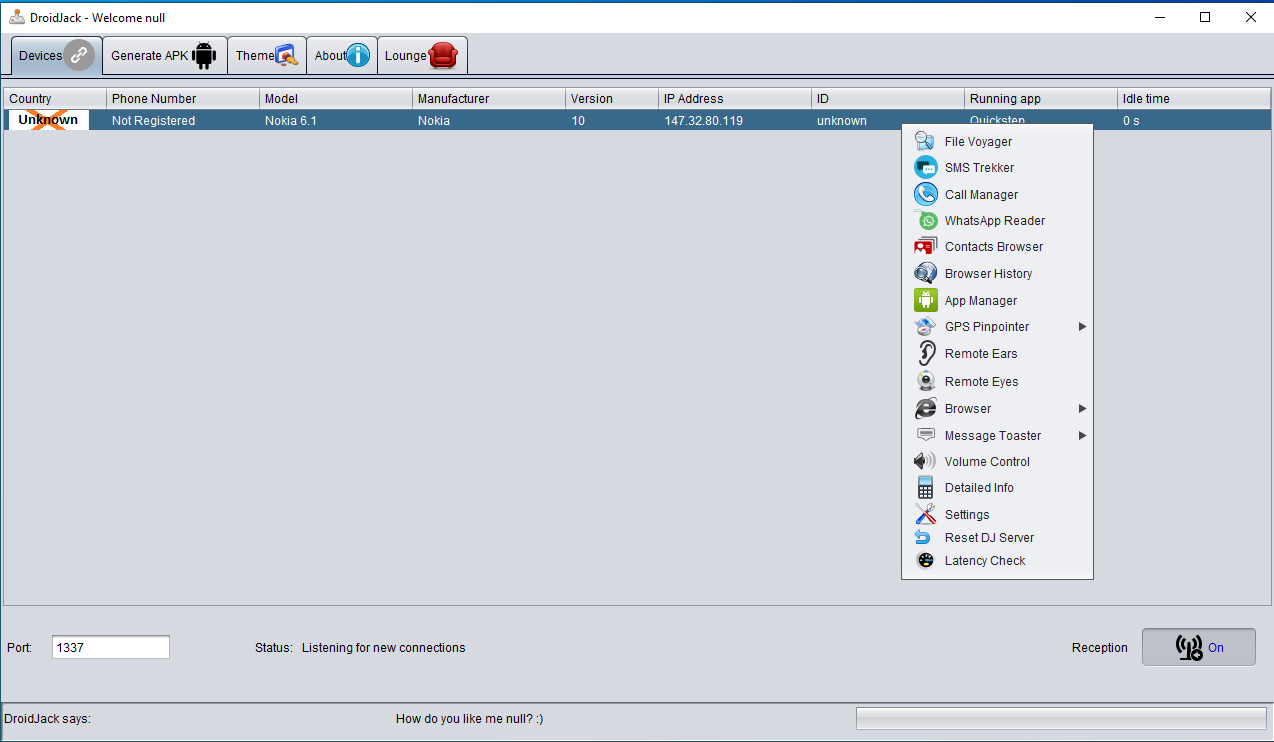The image size is (1274, 742).
Task: Click the File Voyager magnifier icon
Action: coord(925,142)
